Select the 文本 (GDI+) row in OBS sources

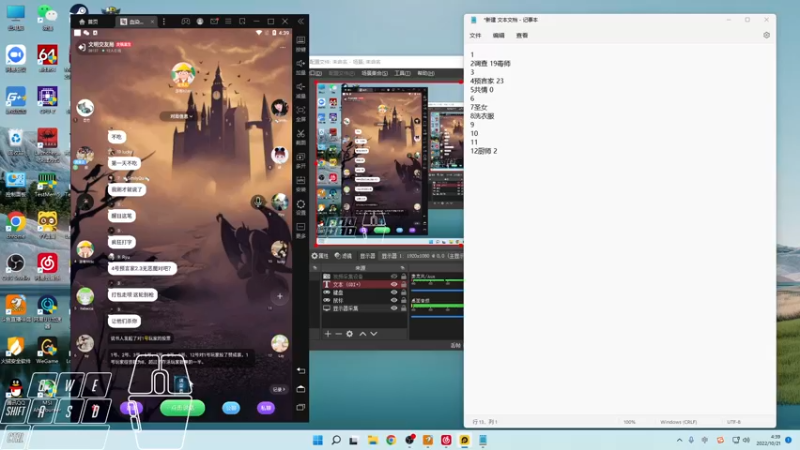364,284
